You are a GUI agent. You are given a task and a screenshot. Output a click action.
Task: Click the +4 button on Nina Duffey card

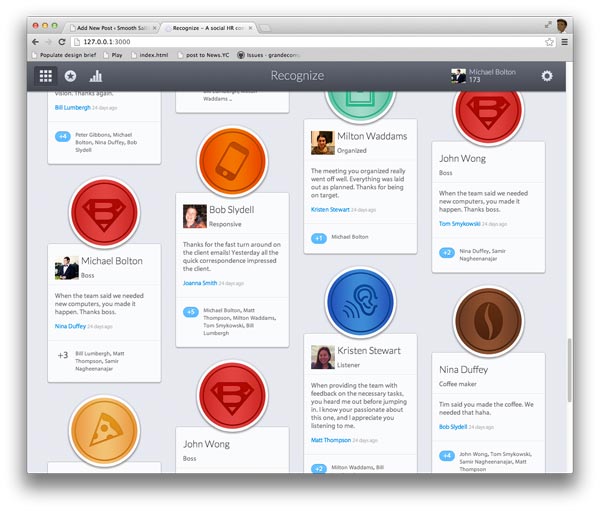click(447, 455)
